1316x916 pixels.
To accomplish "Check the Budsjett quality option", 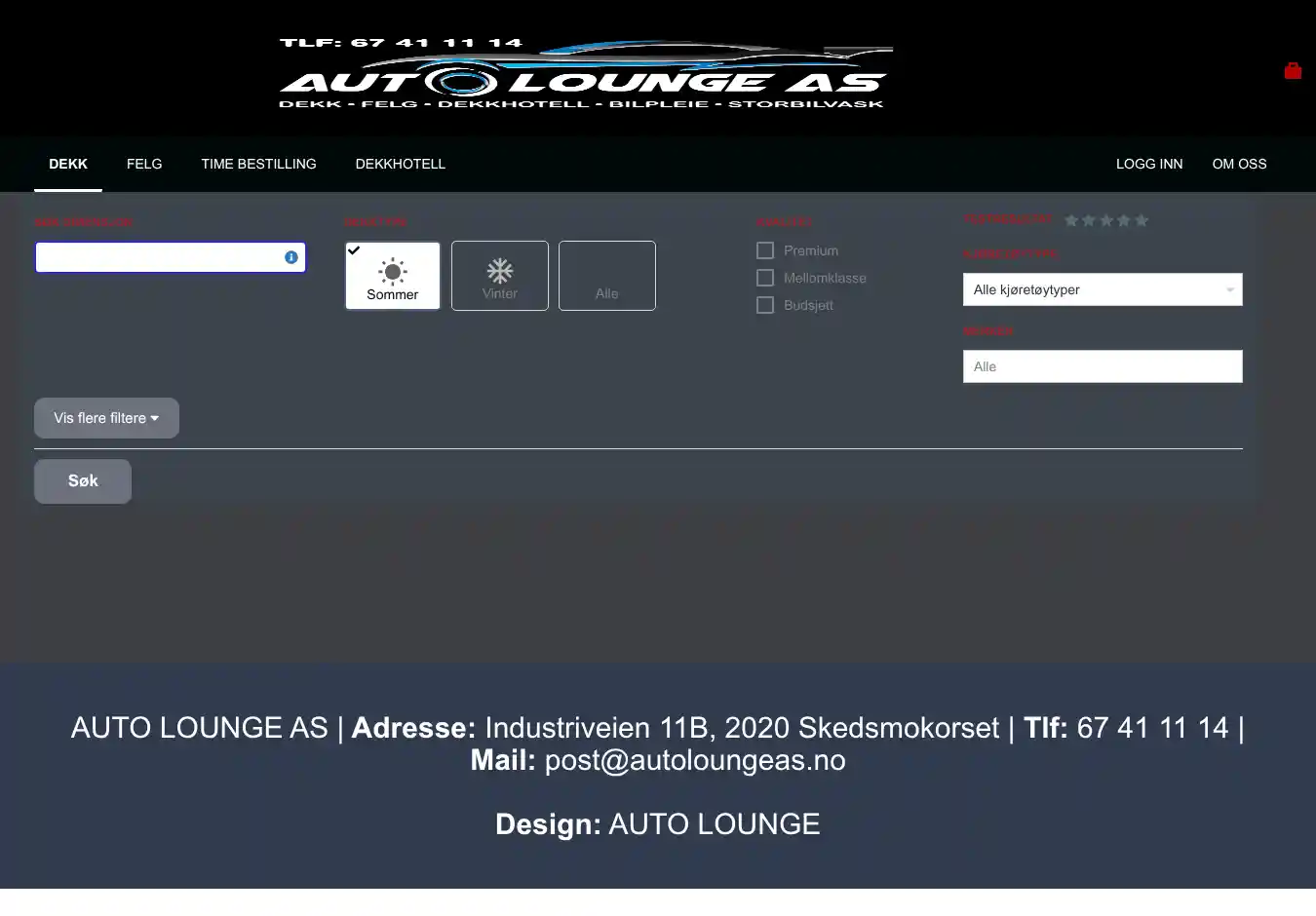I will (765, 305).
